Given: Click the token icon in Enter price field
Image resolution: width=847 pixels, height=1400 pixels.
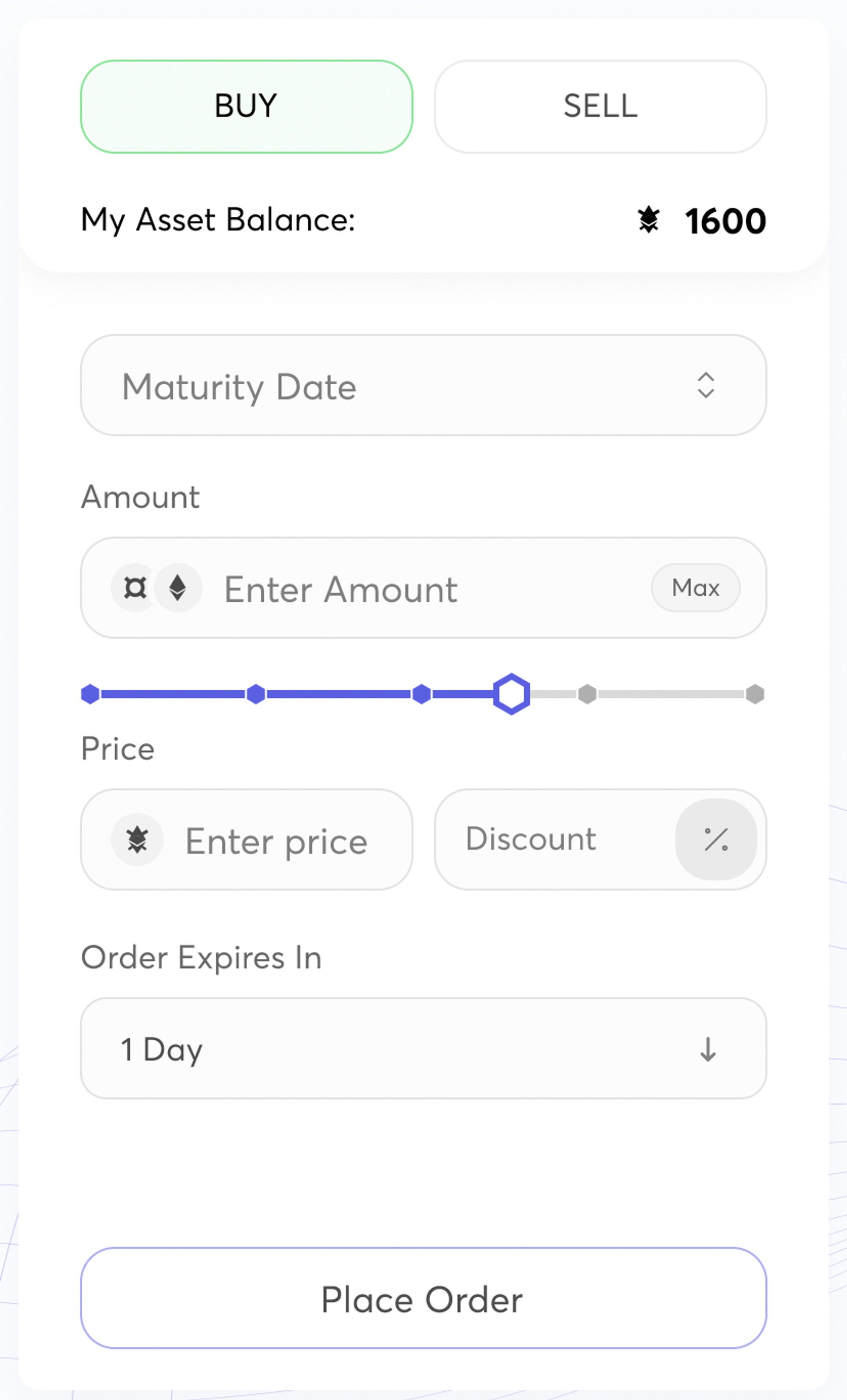Looking at the screenshot, I should pos(137,839).
